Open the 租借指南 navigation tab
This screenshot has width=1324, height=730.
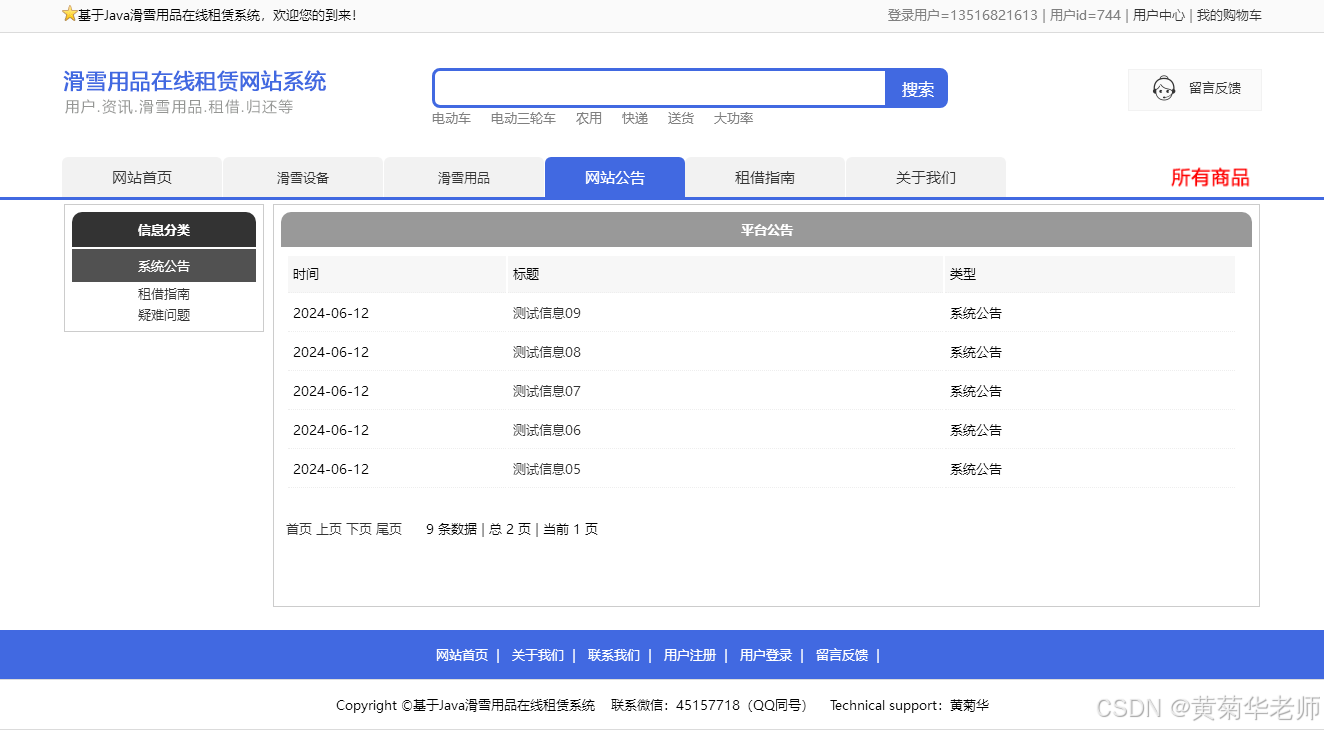[x=765, y=177]
